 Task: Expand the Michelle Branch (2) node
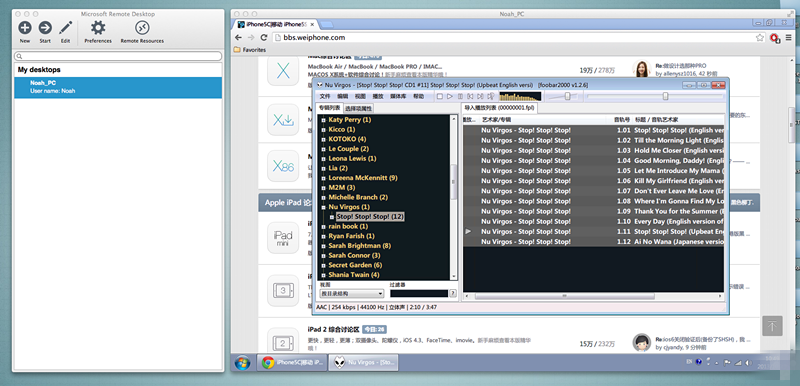tap(323, 197)
